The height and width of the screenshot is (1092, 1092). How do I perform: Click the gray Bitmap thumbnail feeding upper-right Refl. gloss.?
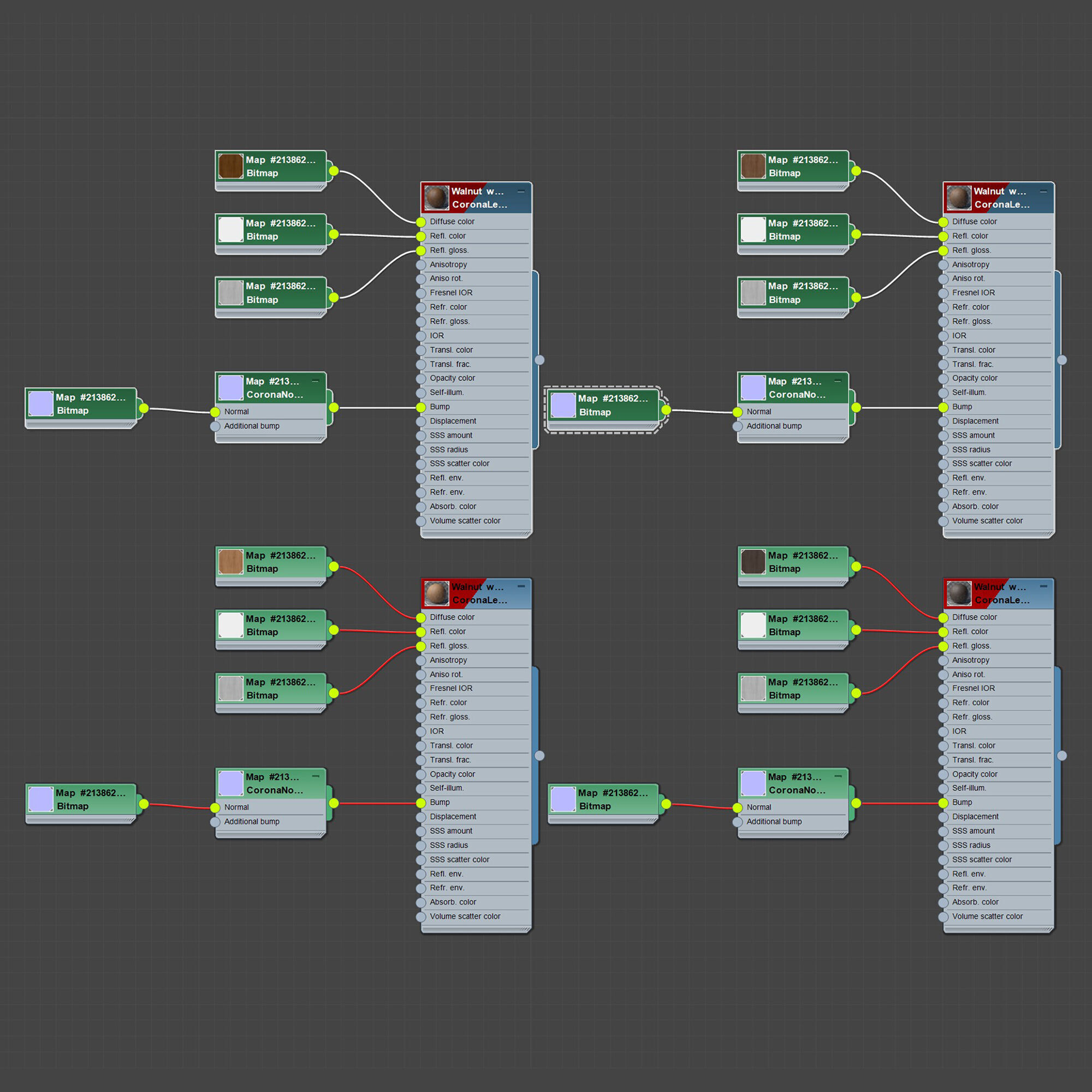(x=753, y=293)
